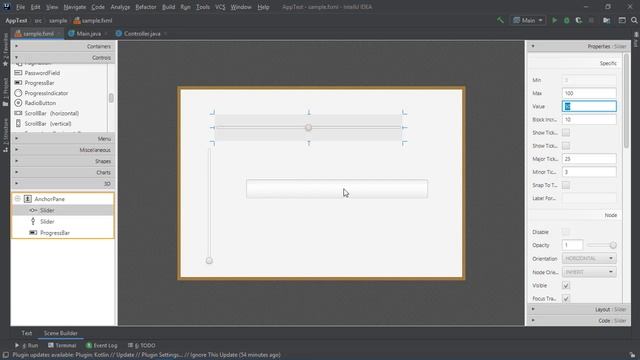Viewport: 640px width, 360px height.
Task: Open the Node Orientation dropdown
Action: [x=589, y=272]
